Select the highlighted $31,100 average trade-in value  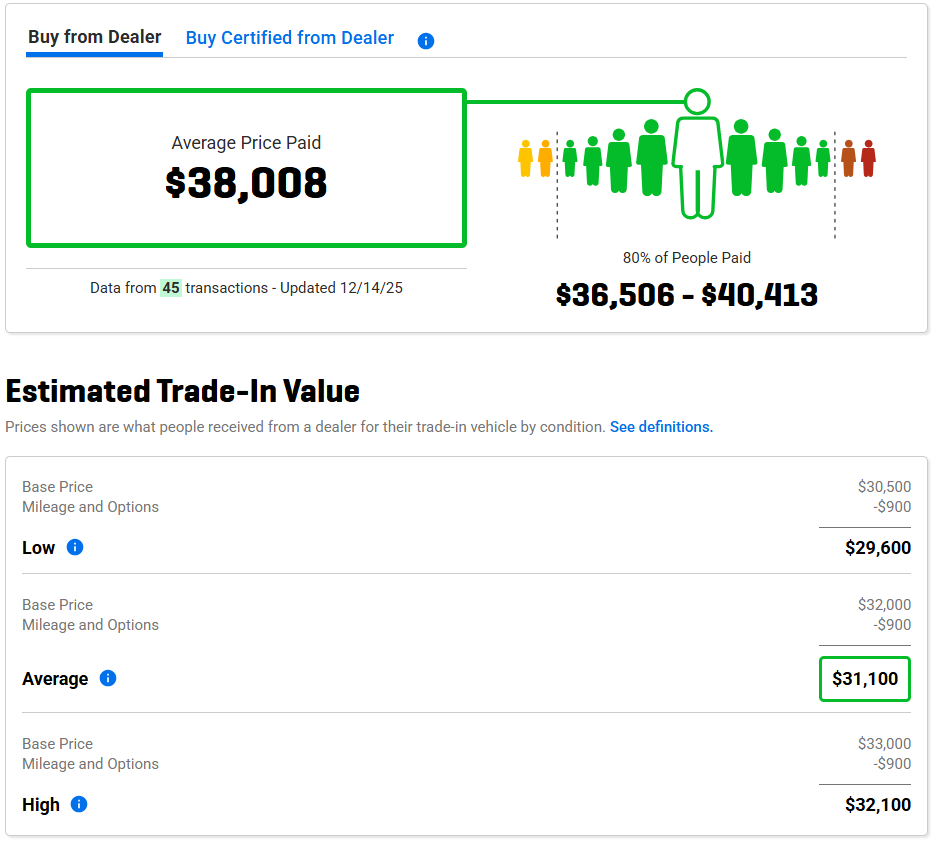point(865,679)
